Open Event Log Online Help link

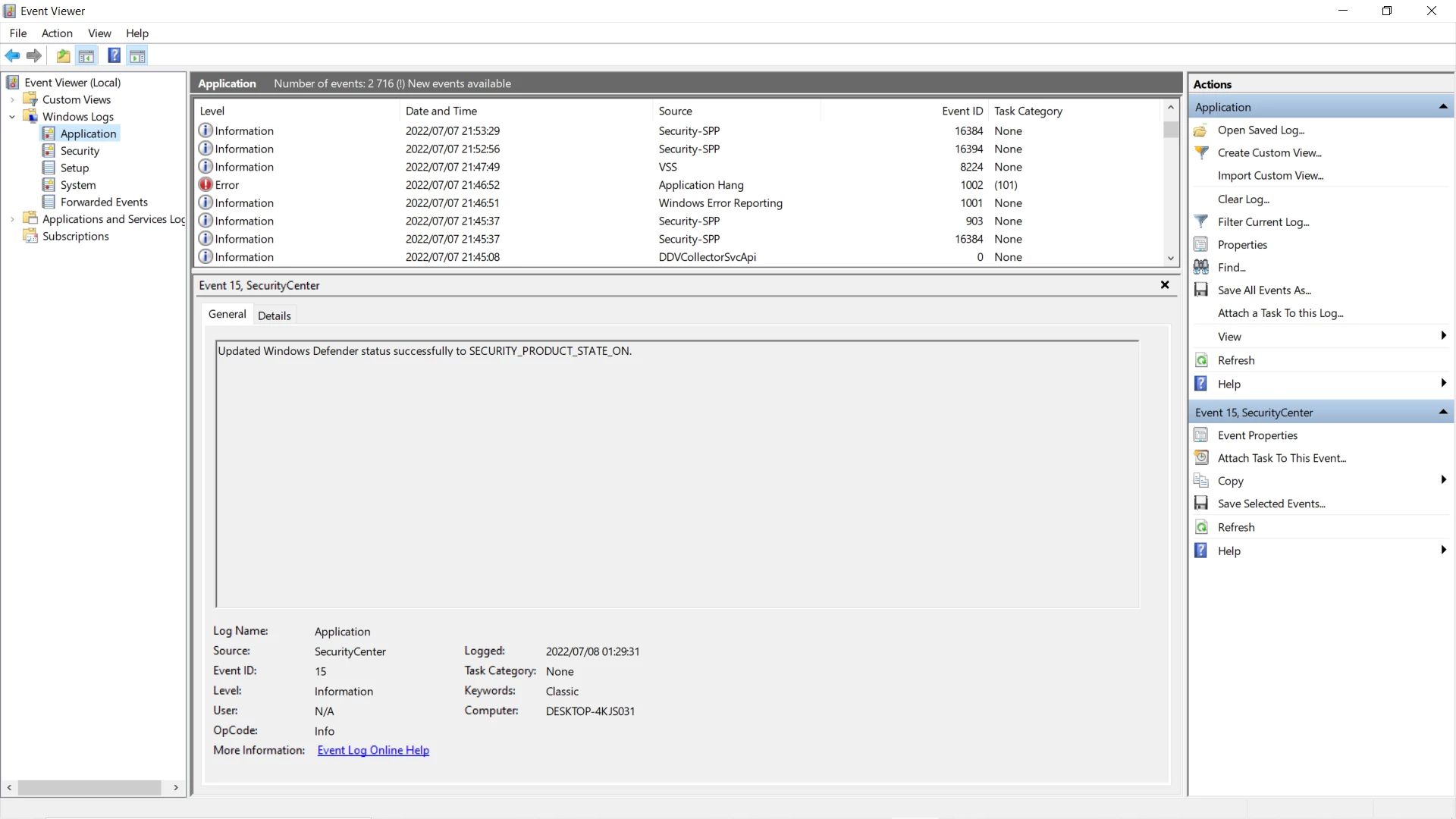coord(373,750)
